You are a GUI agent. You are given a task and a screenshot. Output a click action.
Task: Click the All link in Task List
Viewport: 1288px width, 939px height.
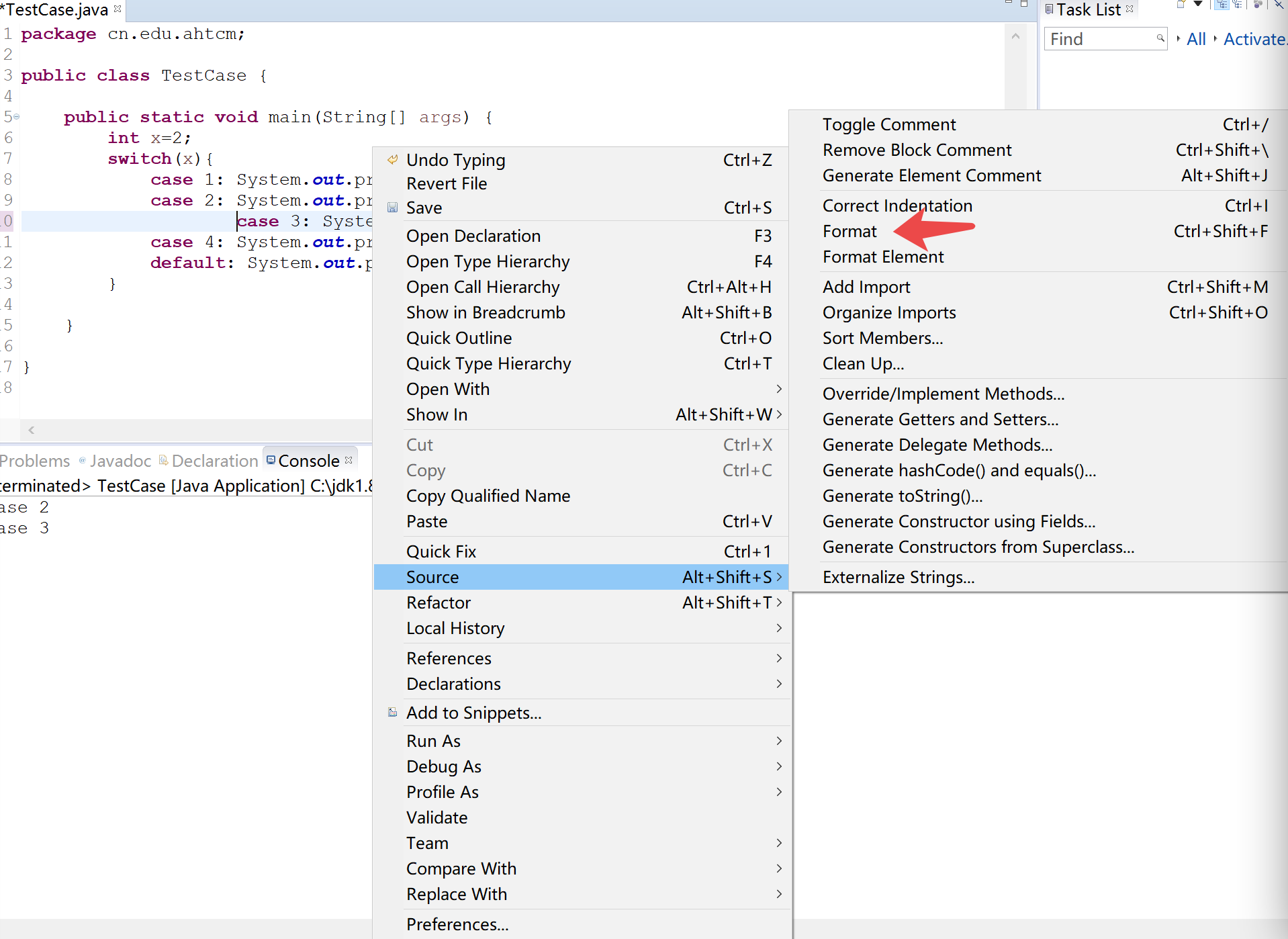(x=1196, y=38)
